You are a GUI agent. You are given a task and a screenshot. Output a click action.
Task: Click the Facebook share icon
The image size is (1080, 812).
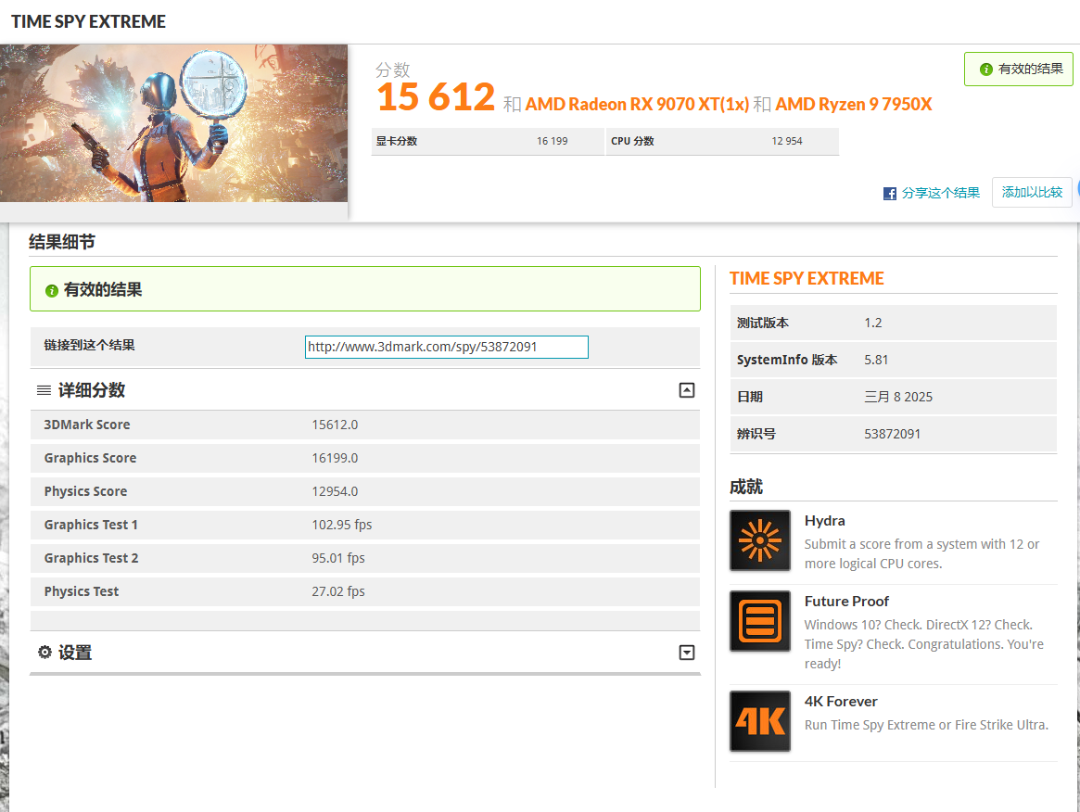[889, 193]
